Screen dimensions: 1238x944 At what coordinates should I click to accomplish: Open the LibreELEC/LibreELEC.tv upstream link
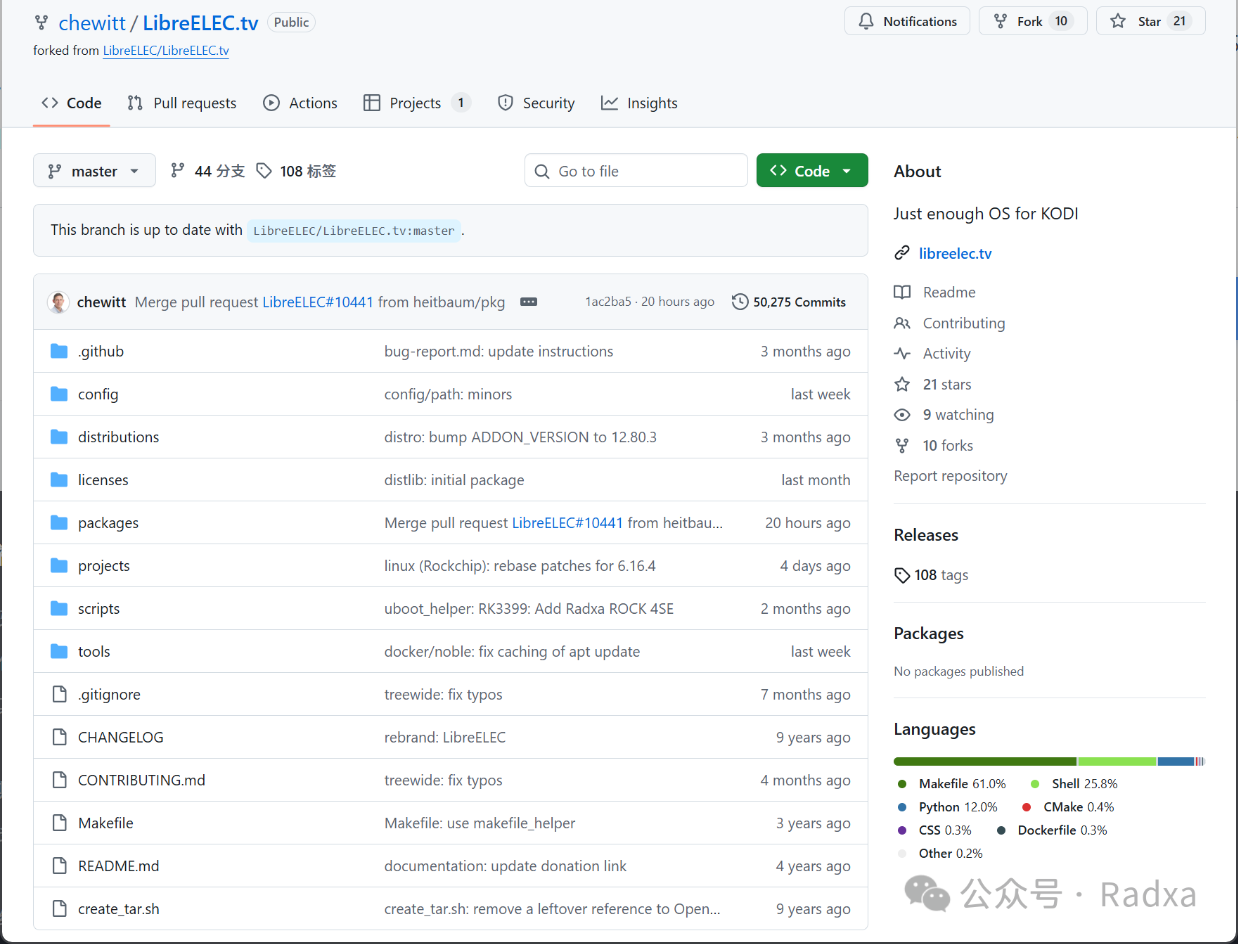point(166,50)
